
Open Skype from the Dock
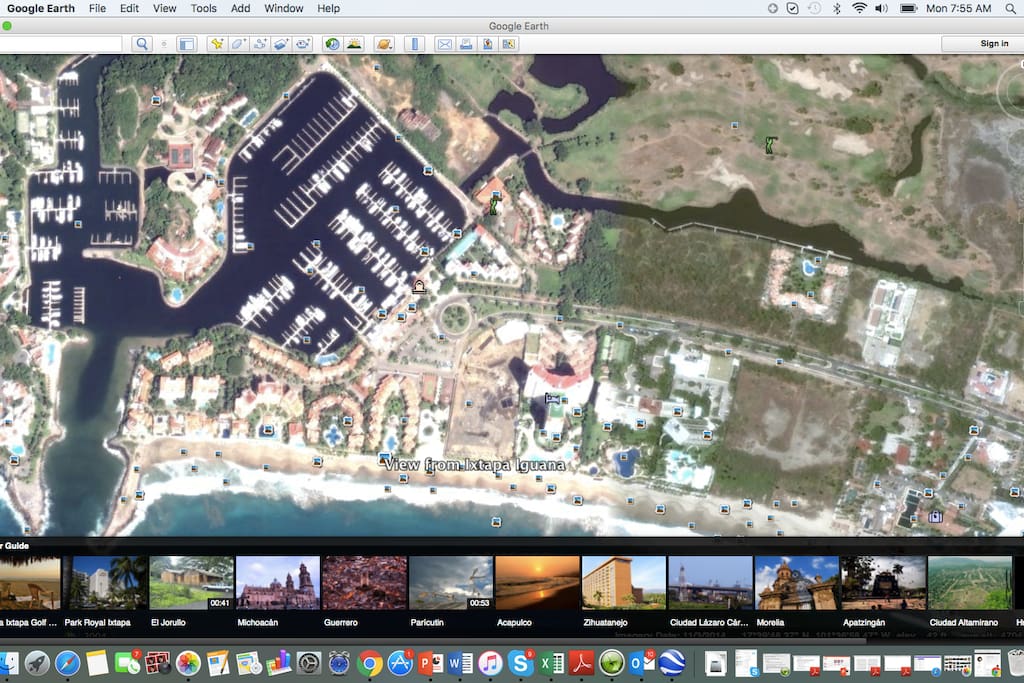tap(520, 663)
